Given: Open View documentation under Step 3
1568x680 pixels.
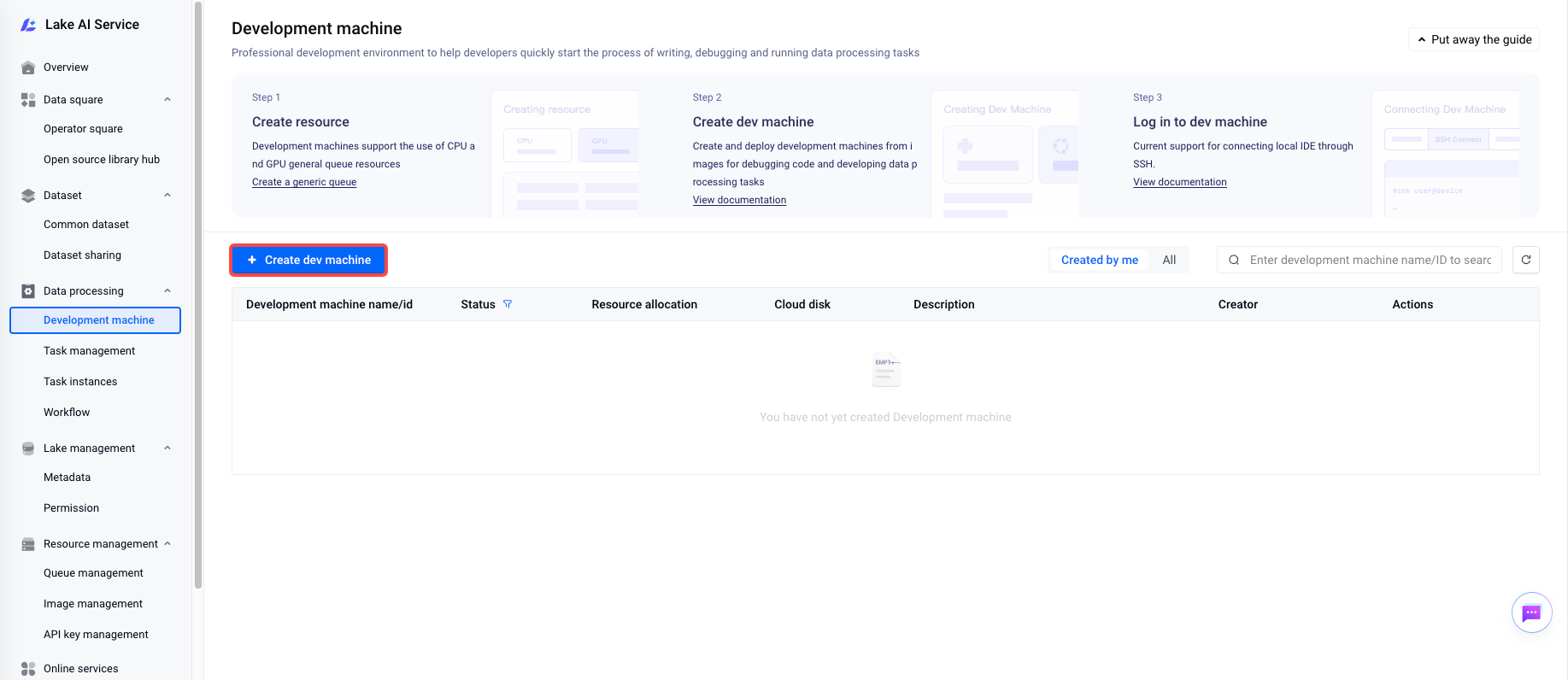Looking at the screenshot, I should (x=1180, y=182).
